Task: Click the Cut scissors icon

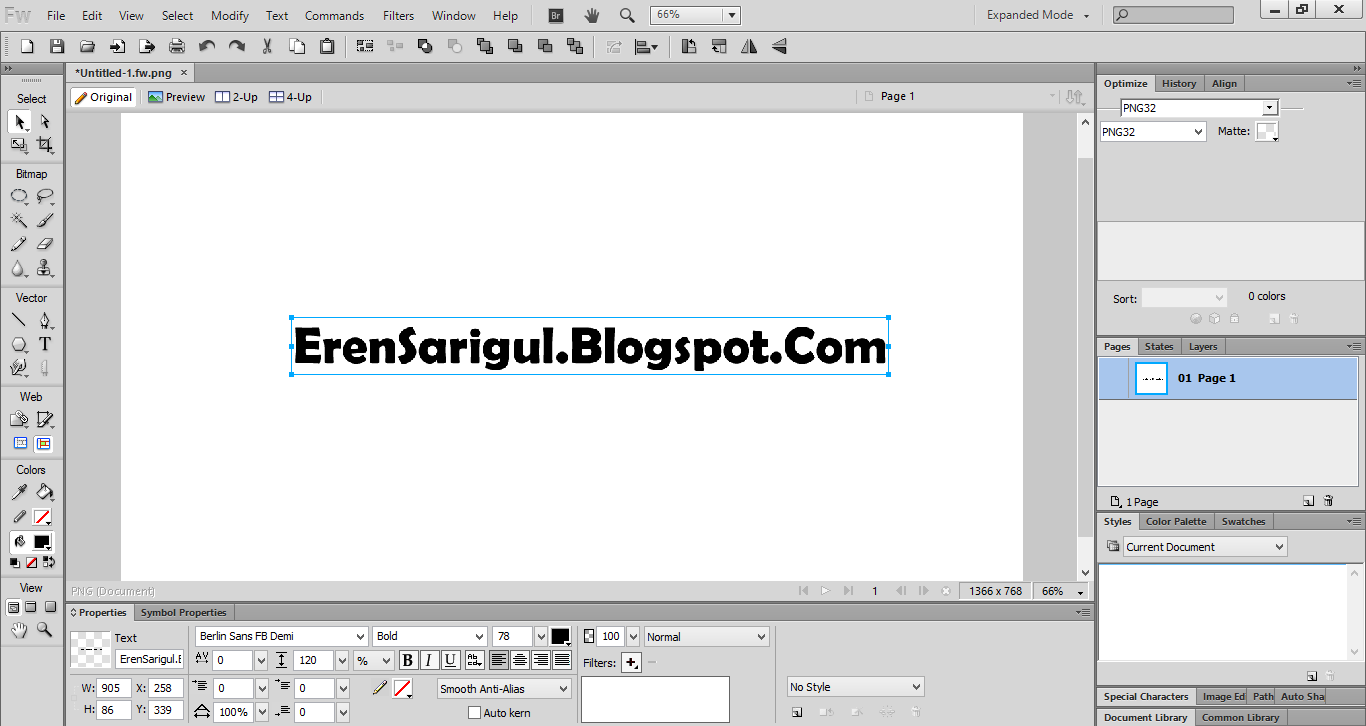Action: tap(267, 46)
